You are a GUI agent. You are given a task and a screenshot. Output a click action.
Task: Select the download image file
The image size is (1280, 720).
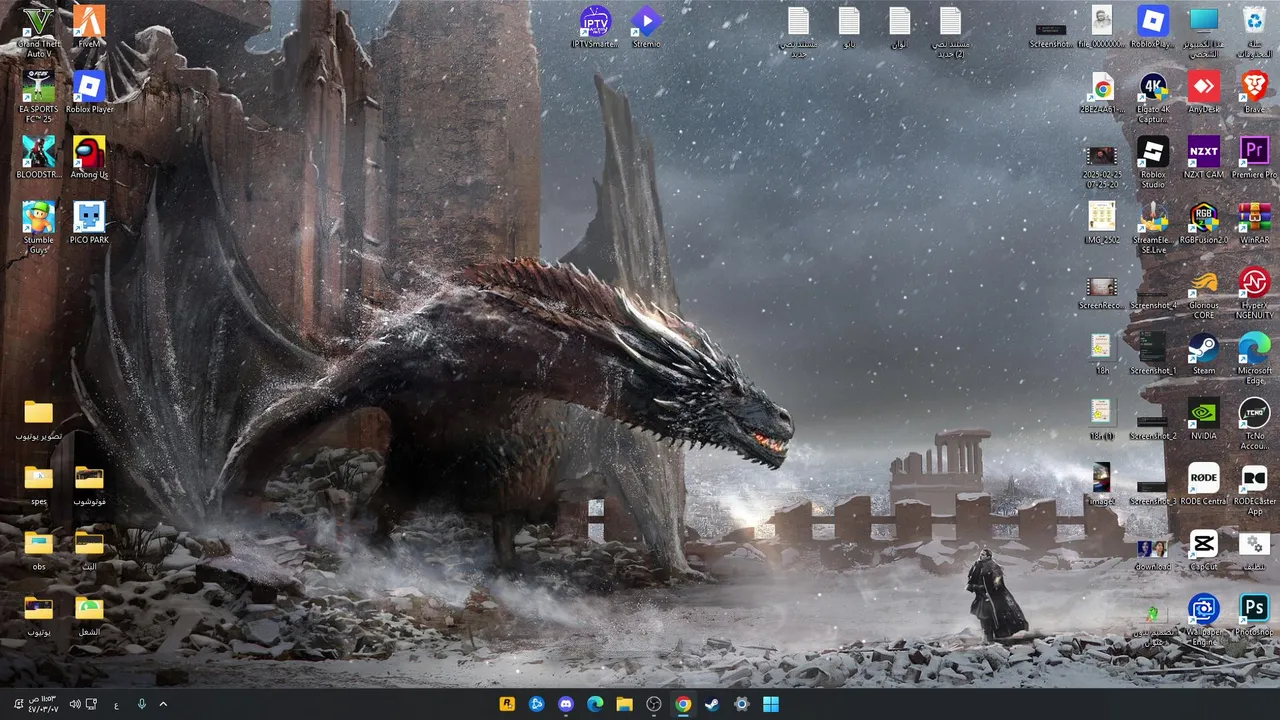1153,555
